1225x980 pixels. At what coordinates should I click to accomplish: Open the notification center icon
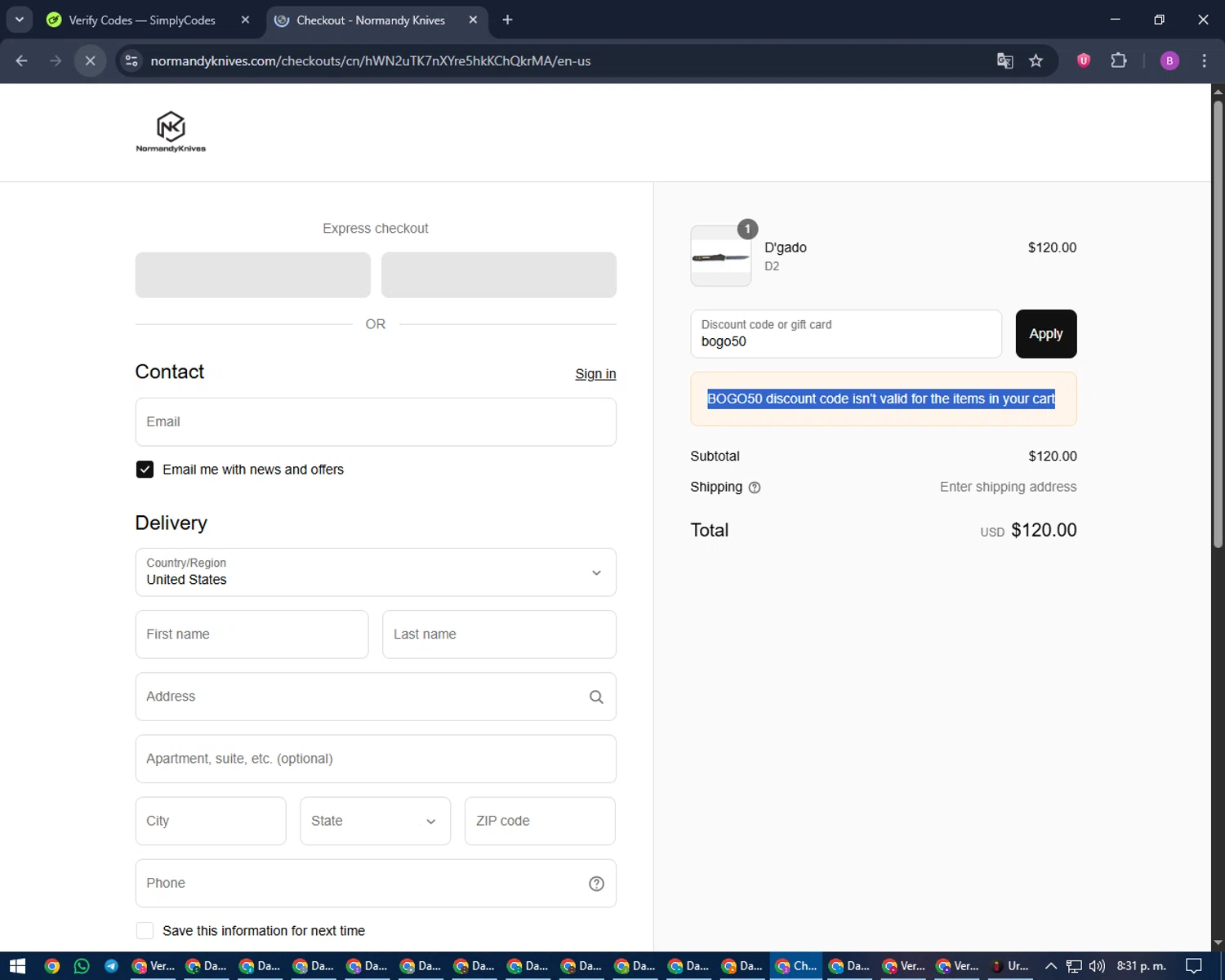1194,966
